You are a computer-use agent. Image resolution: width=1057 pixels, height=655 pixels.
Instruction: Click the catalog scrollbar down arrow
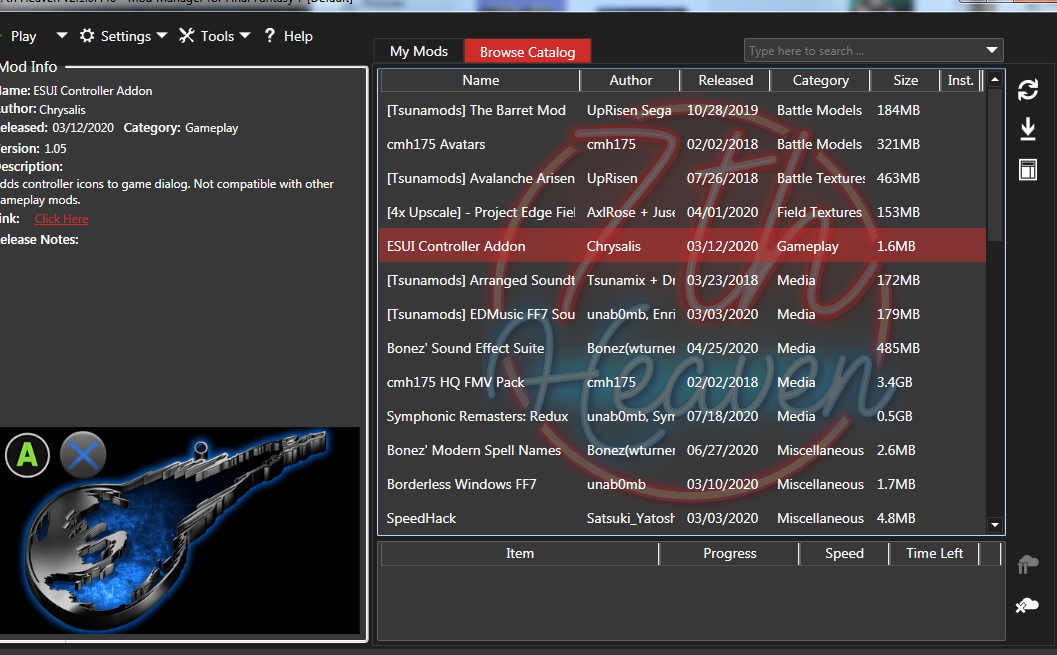point(995,525)
